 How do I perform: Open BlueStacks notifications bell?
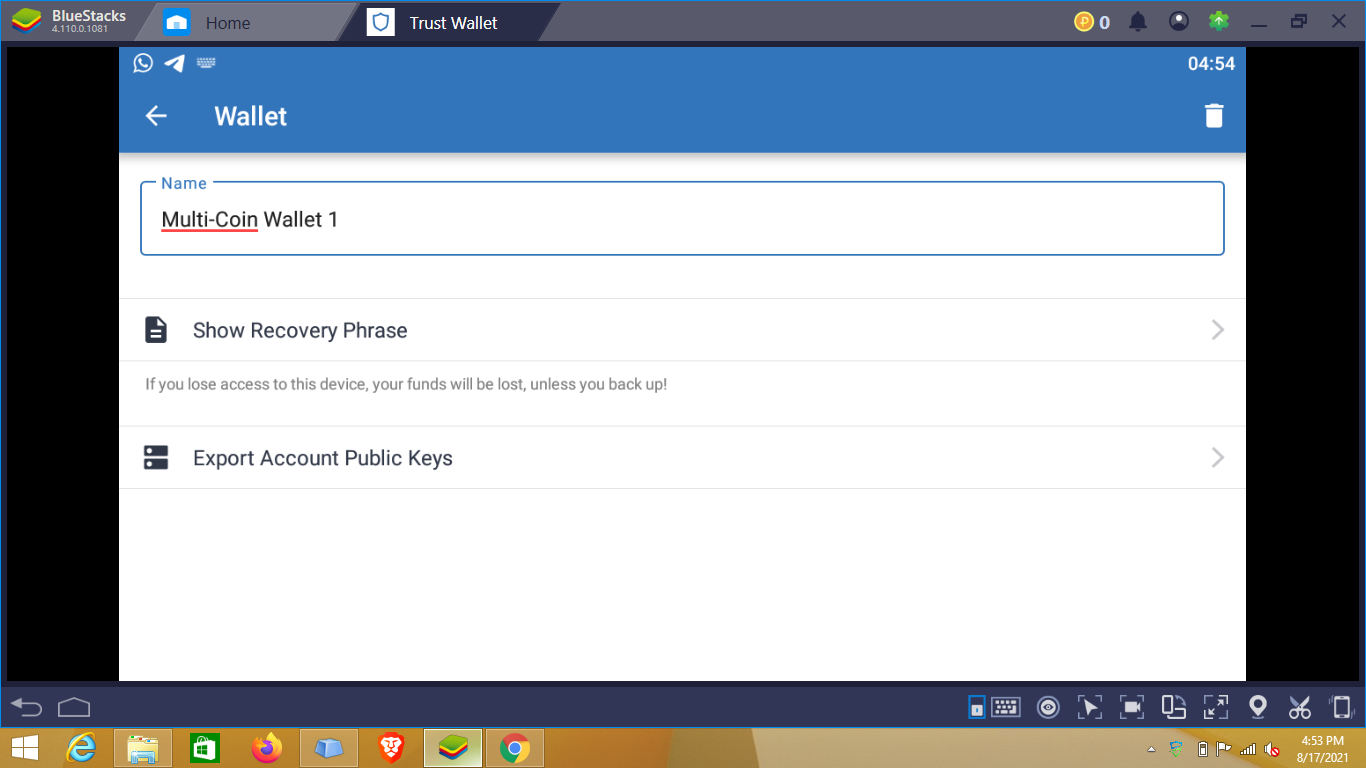click(x=1138, y=22)
